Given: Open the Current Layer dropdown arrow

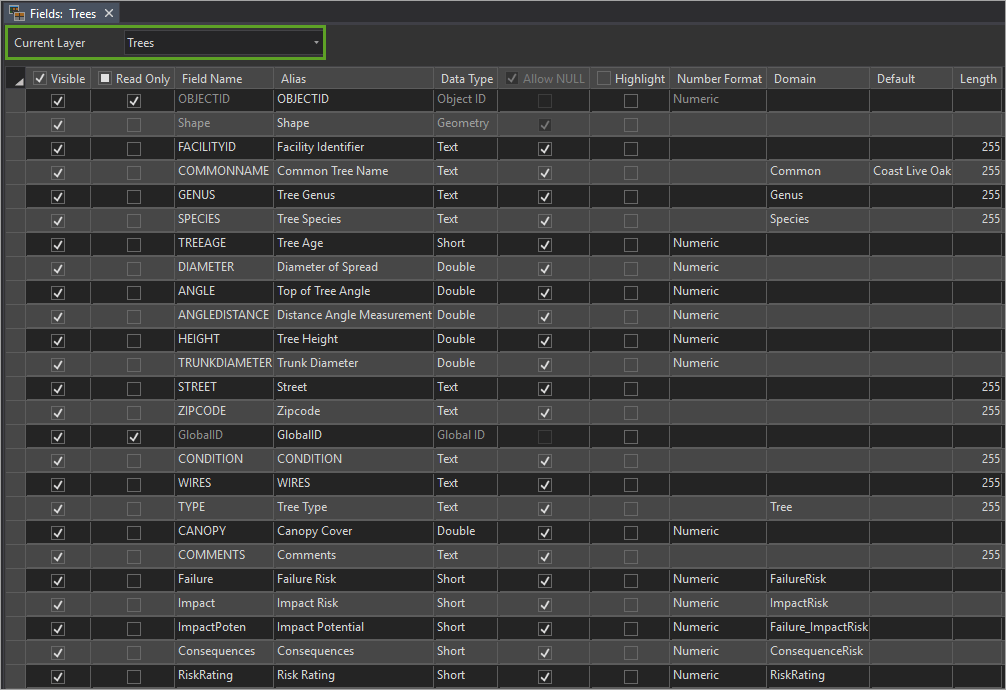Looking at the screenshot, I should pyautogui.click(x=315, y=43).
